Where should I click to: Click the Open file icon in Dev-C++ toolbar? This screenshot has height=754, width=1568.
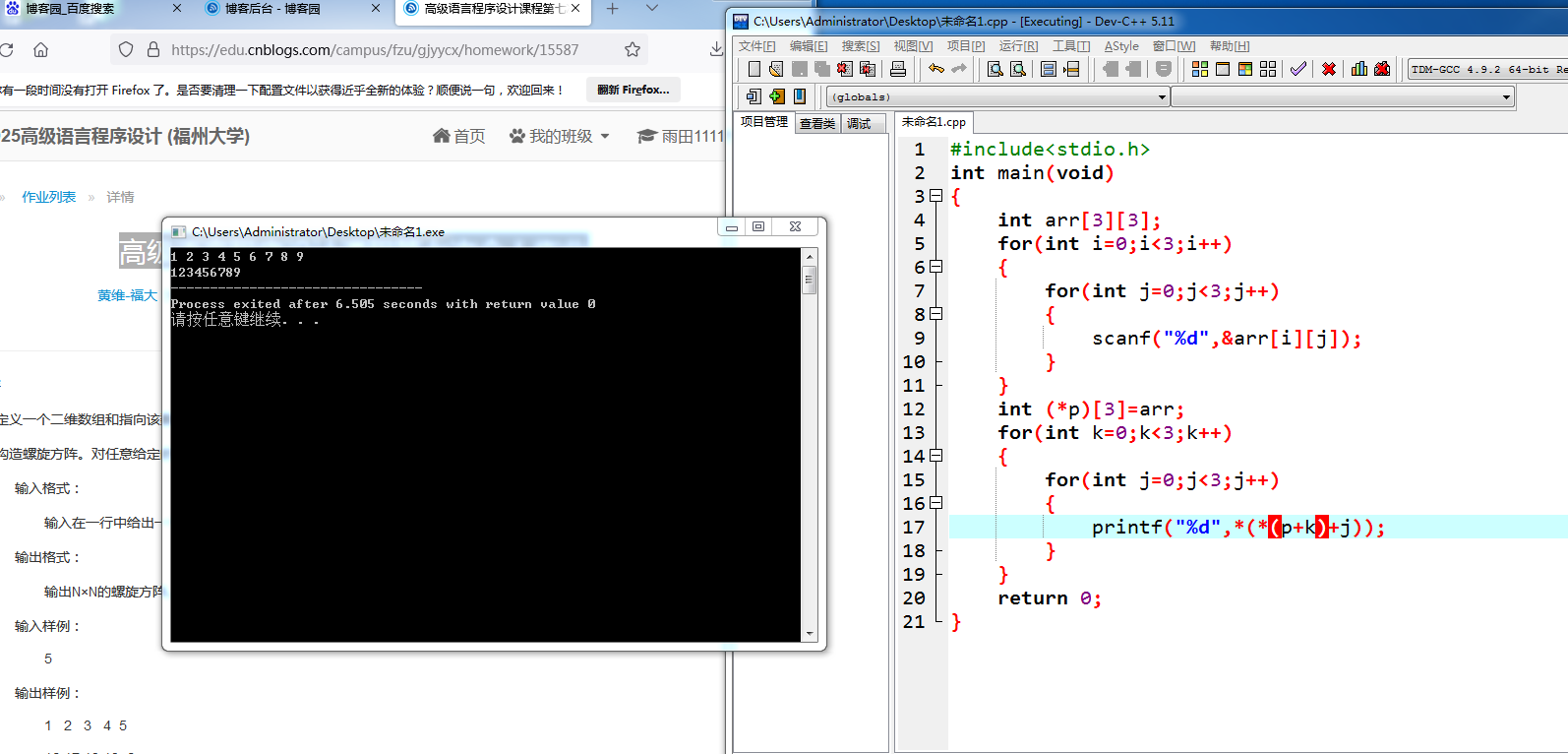[x=776, y=69]
